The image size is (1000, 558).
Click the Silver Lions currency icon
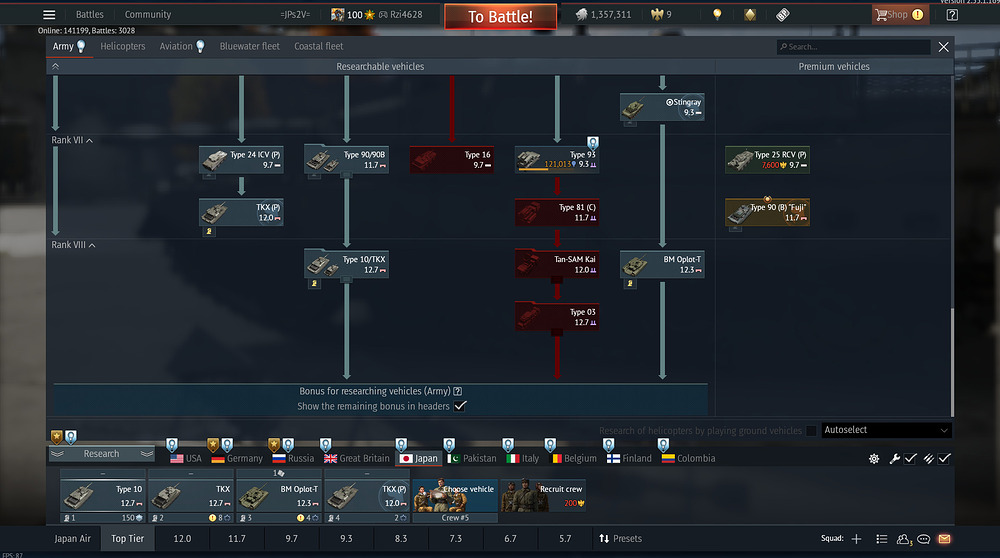pyautogui.click(x=581, y=15)
